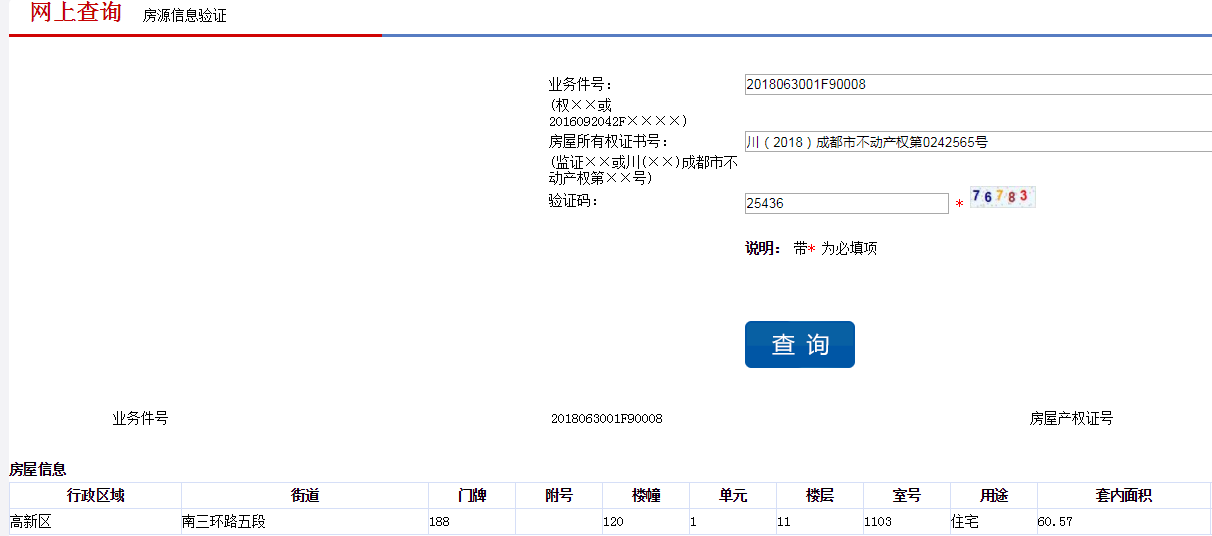Open the 网上查询 heading tab
The height and width of the screenshot is (536, 1212).
76,13
